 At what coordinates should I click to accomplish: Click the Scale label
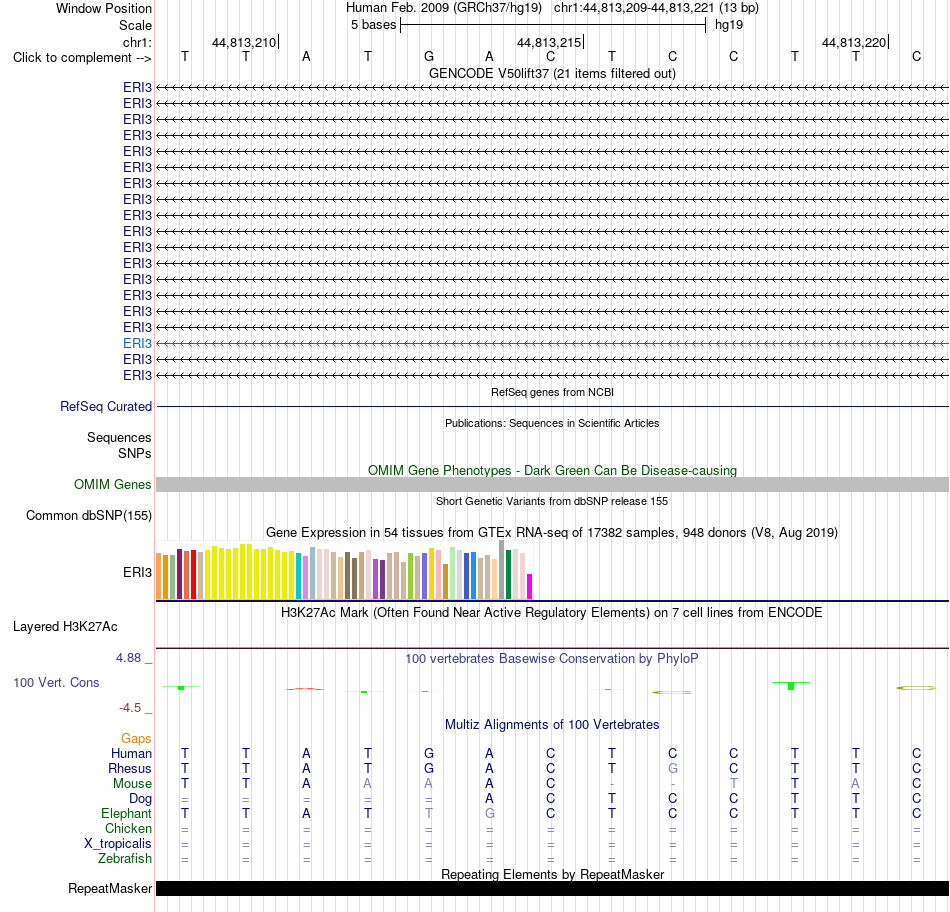135,25
